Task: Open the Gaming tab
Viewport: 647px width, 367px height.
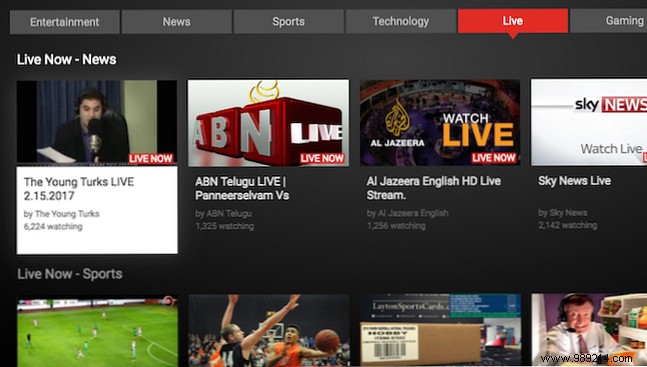Action: (x=609, y=21)
